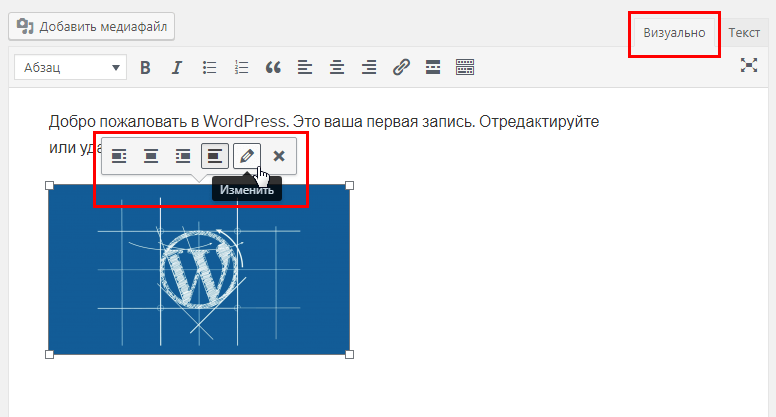Align text center in main toolbar
Screen dimensions: 776x417
(x=337, y=67)
